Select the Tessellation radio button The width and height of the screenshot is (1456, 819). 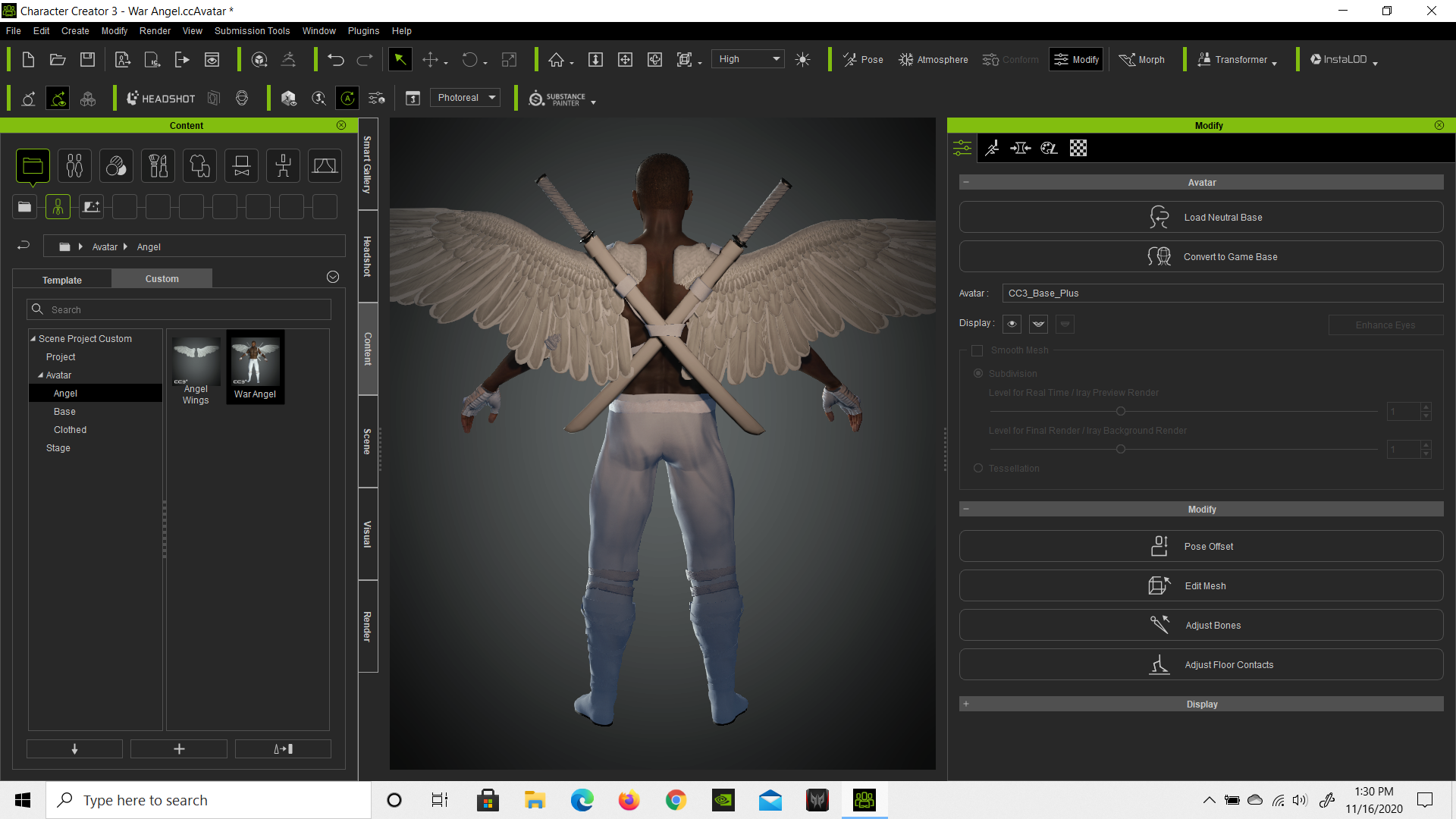coord(978,468)
